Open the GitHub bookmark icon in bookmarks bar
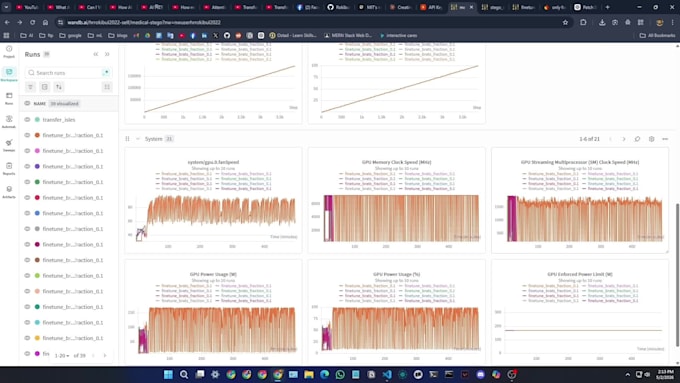 tap(227, 35)
